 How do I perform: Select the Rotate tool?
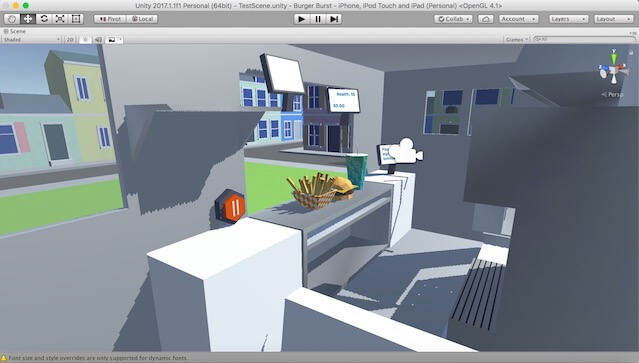(44, 19)
